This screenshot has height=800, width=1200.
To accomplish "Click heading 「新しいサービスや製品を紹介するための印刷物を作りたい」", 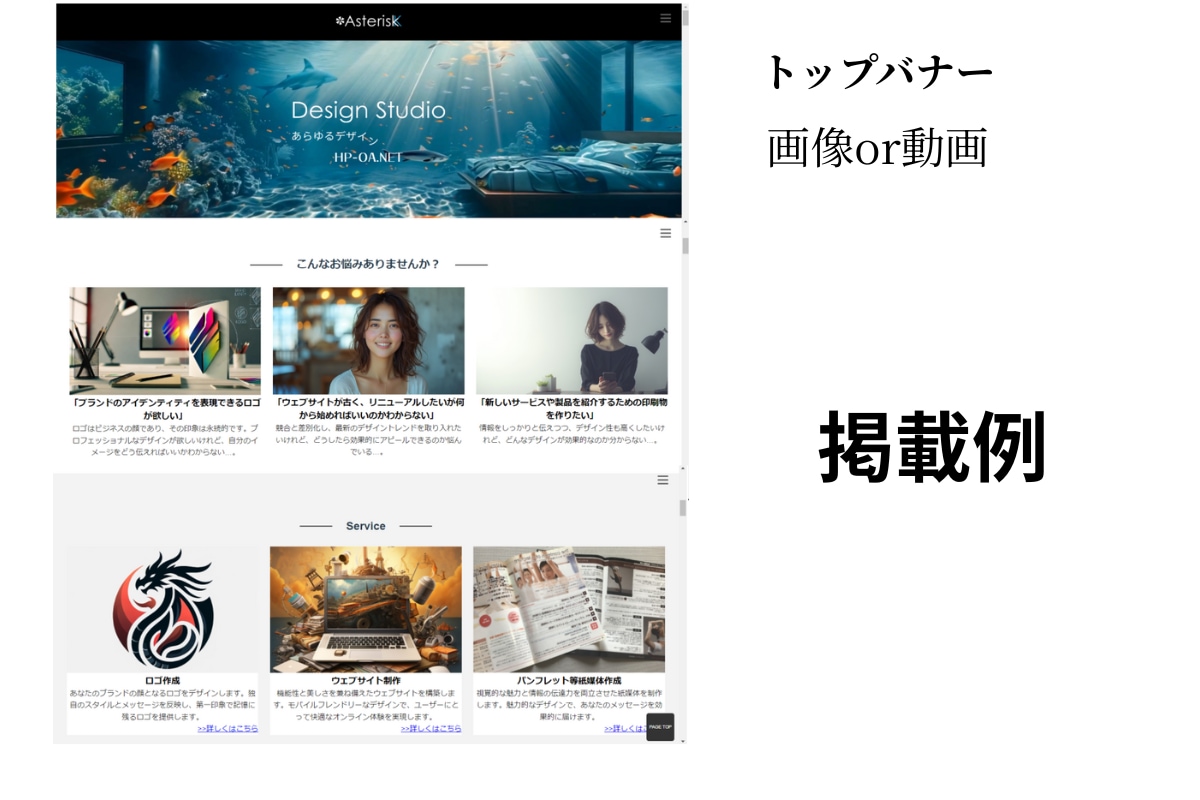I will [572, 408].
